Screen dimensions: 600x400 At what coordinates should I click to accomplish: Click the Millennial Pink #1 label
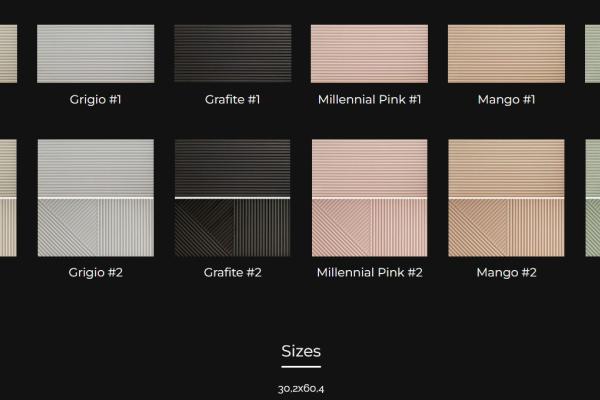click(x=369, y=100)
